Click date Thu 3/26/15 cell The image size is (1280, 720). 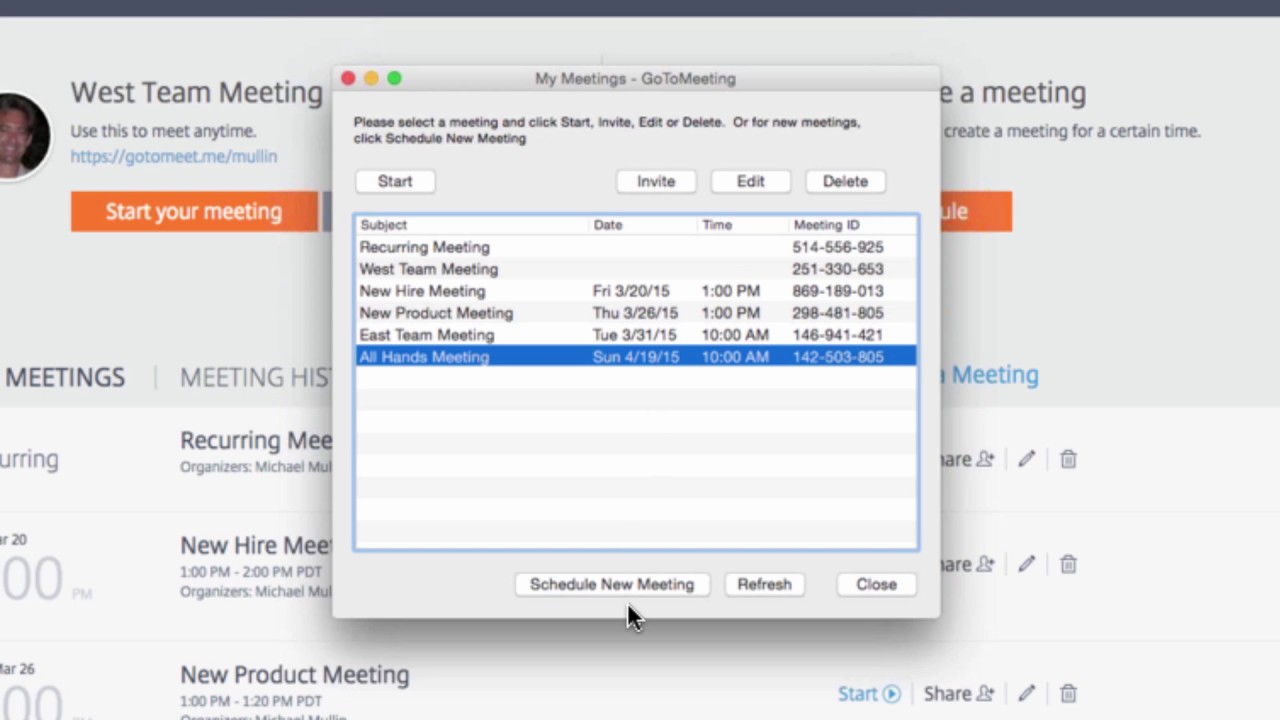click(635, 313)
